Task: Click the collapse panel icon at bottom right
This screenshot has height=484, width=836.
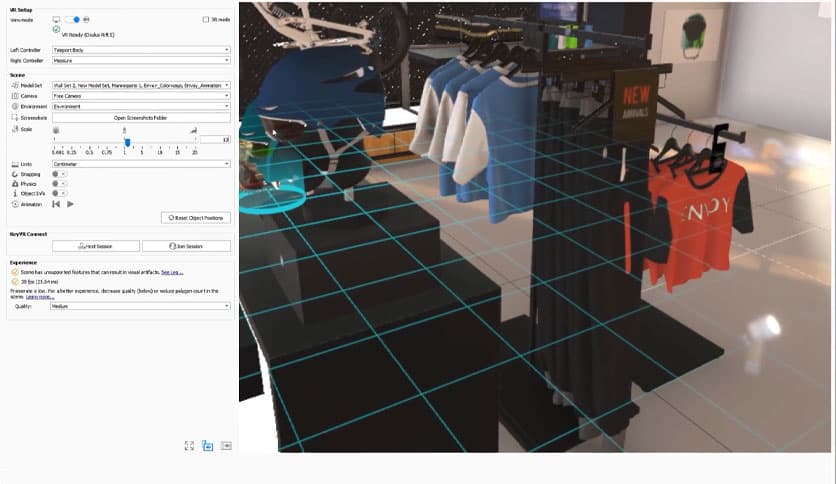Action: click(226, 446)
